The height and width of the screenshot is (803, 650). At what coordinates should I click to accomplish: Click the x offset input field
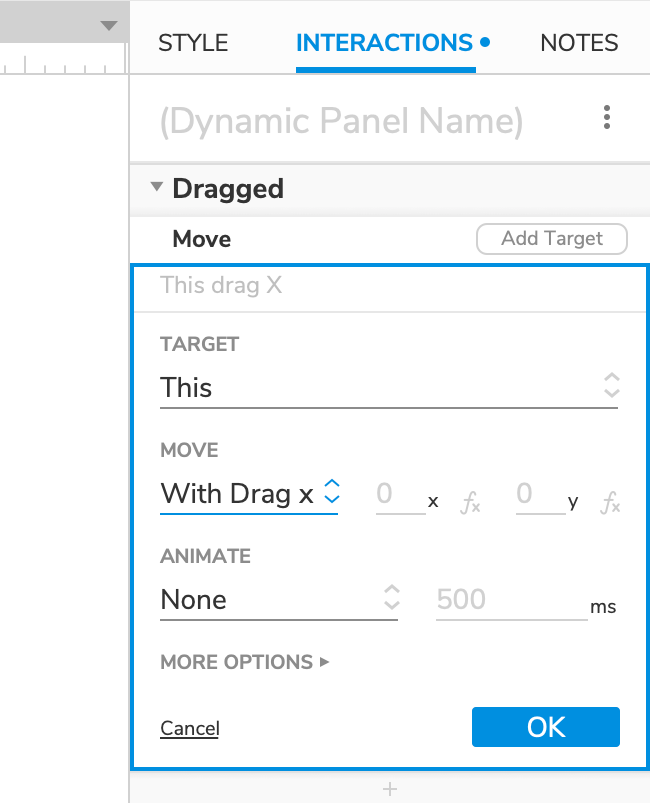(399, 495)
